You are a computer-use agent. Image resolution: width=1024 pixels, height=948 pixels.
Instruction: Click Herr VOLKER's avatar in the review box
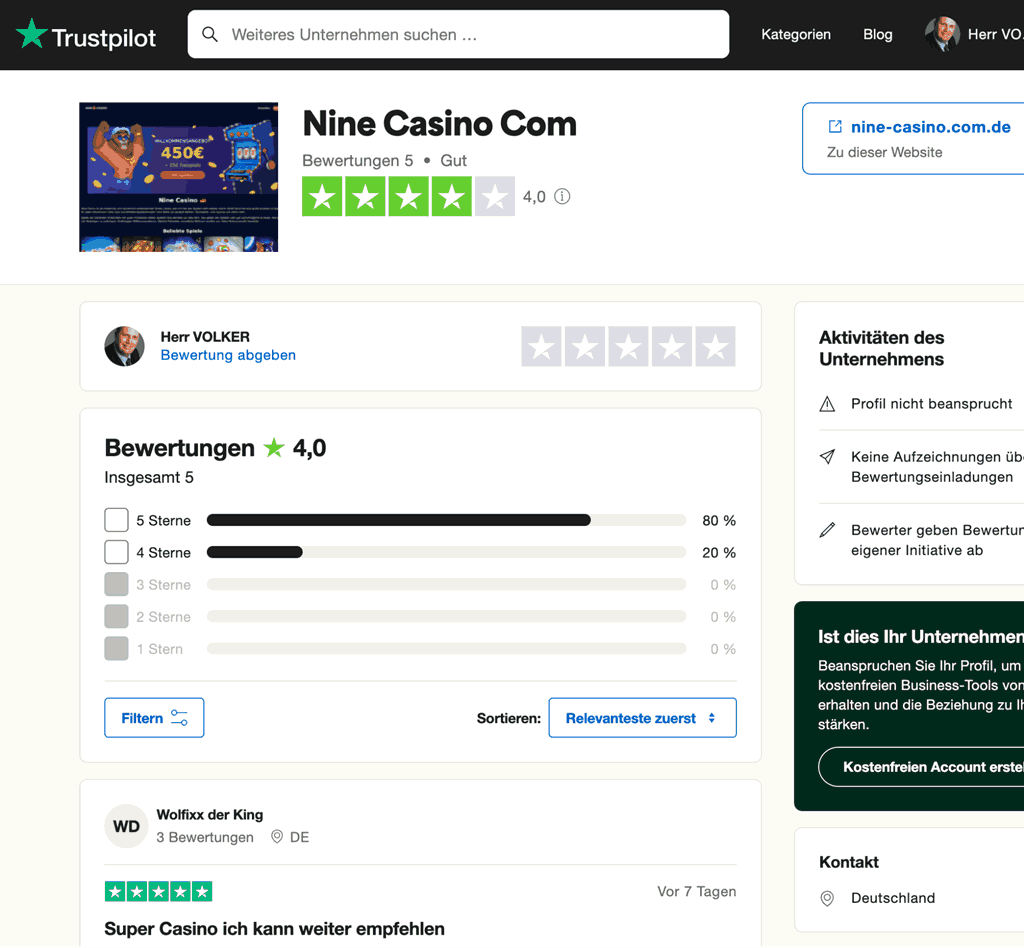point(125,347)
